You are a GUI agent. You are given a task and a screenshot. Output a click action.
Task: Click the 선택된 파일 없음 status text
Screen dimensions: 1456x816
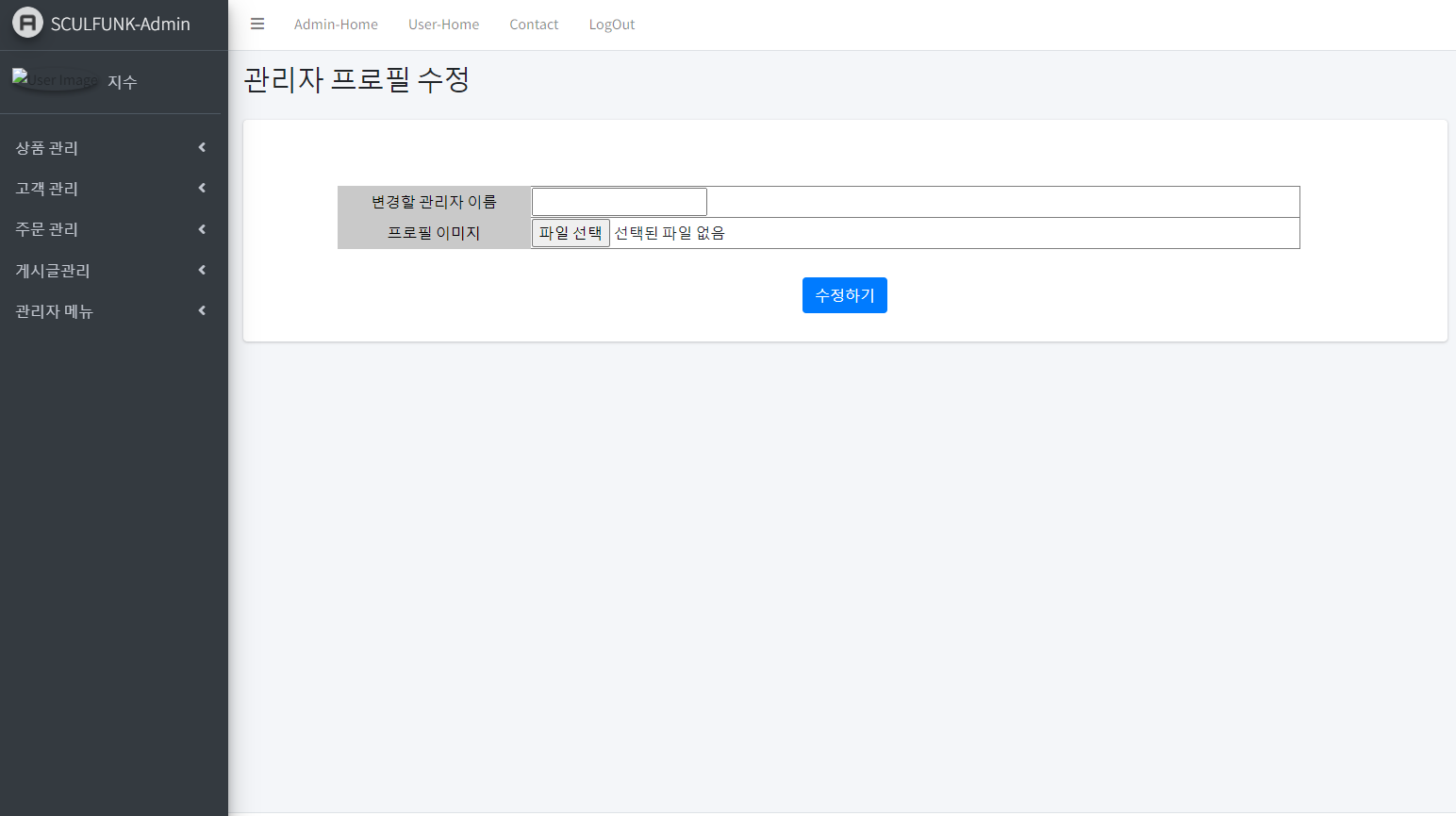(670, 233)
